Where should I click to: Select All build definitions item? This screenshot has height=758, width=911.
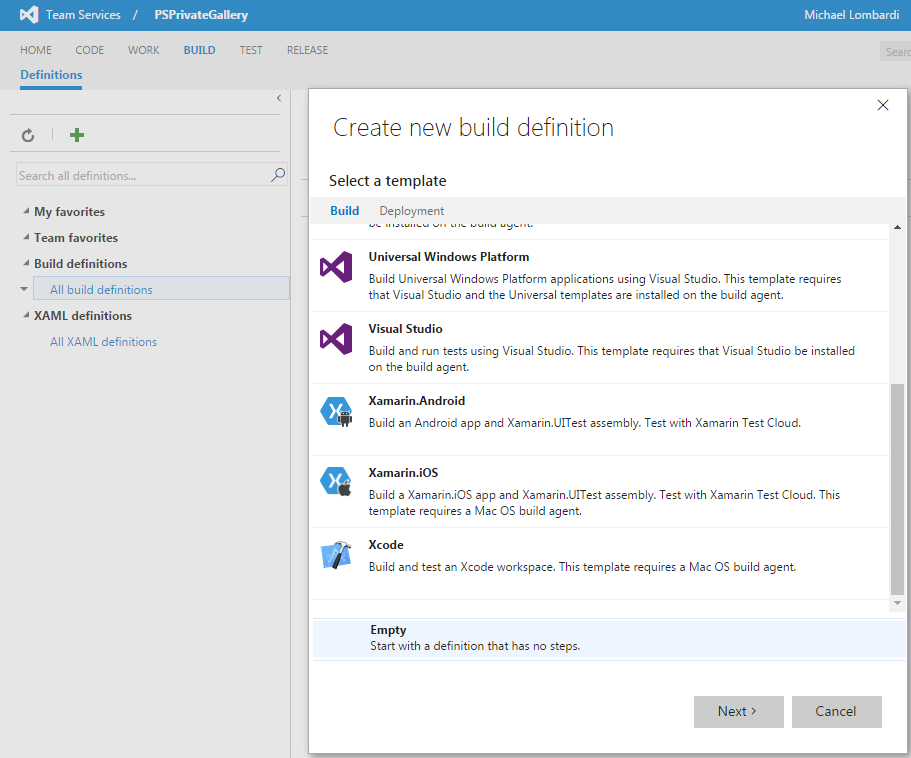(x=162, y=289)
